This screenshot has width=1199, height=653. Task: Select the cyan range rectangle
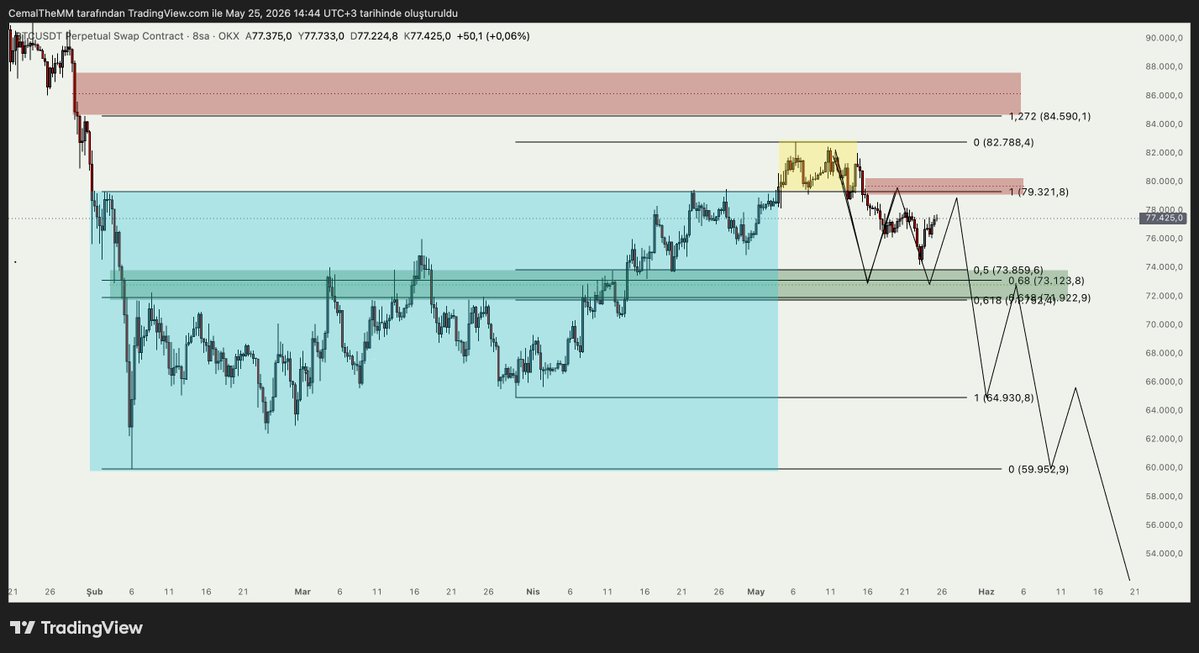tap(434, 330)
